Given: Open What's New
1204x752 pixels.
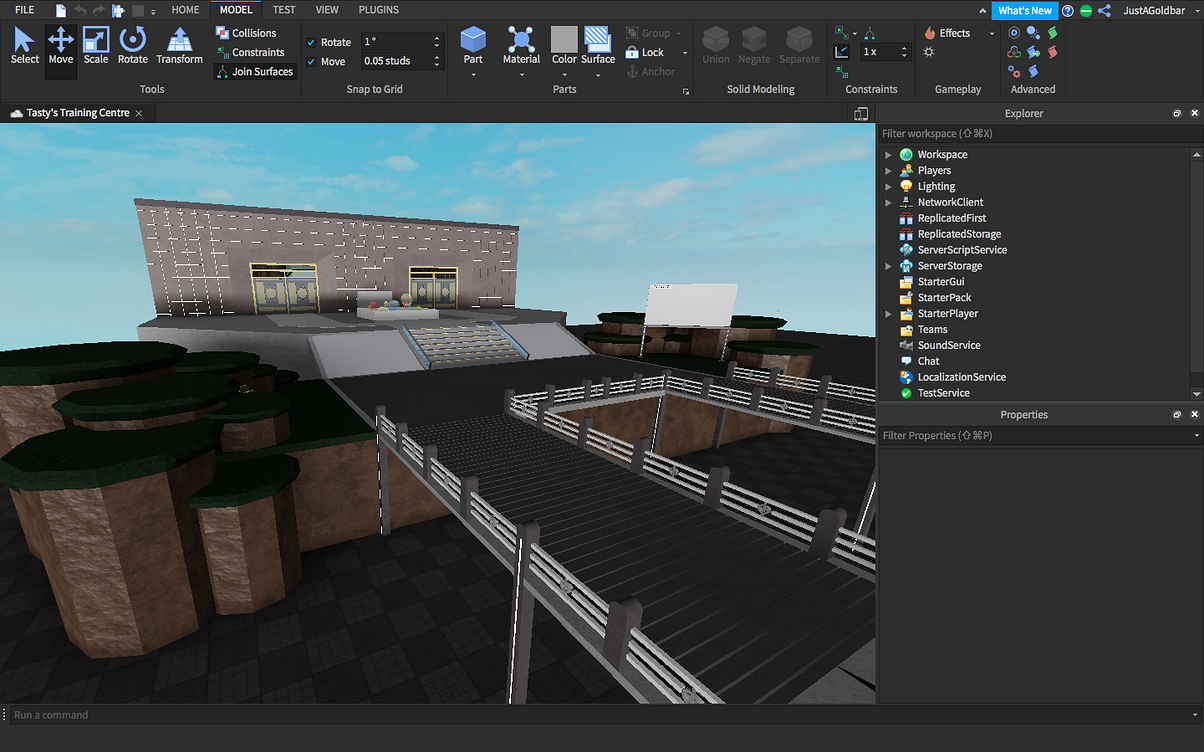Looking at the screenshot, I should (x=1024, y=10).
